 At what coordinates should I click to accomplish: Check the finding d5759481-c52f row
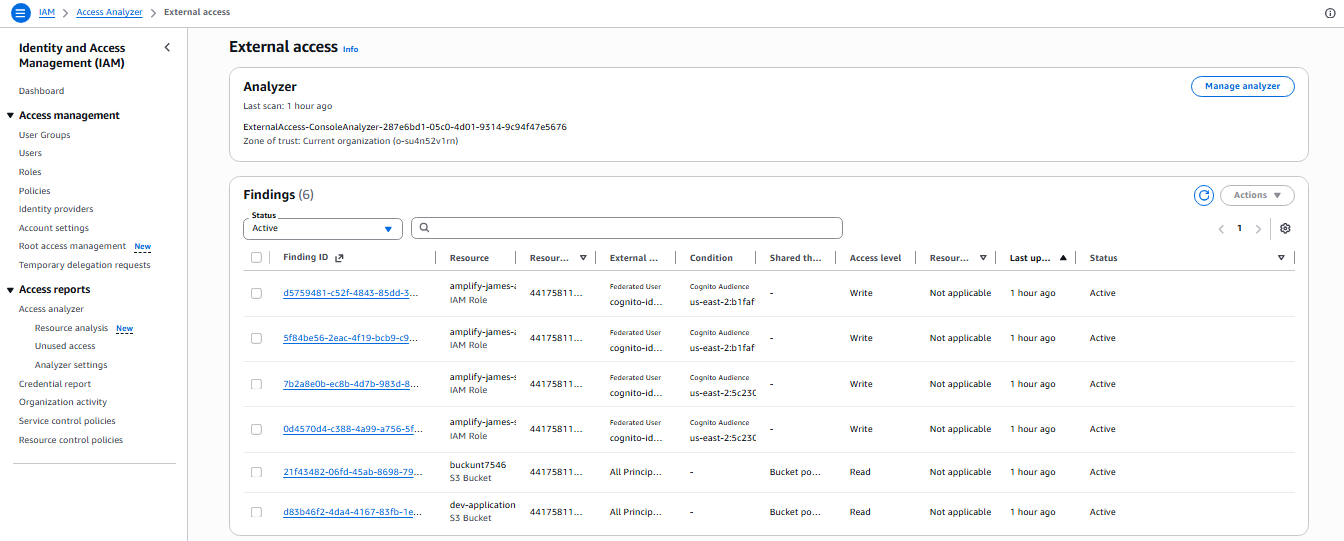[256, 293]
